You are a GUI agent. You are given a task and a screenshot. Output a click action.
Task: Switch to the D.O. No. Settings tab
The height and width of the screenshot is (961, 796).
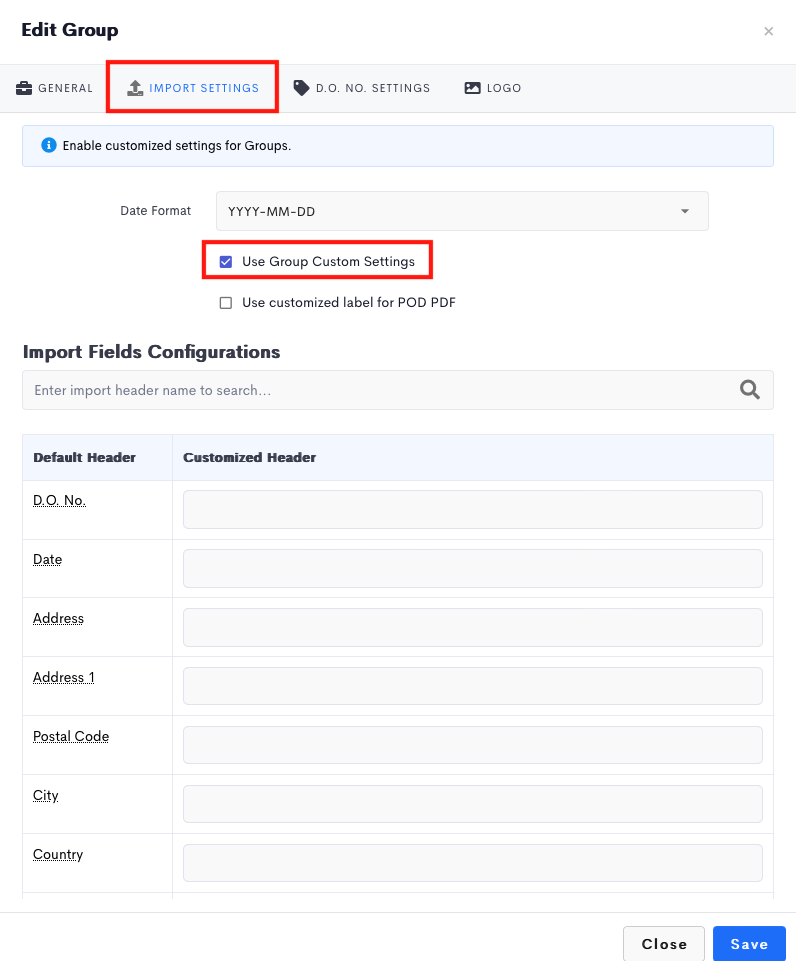362,88
